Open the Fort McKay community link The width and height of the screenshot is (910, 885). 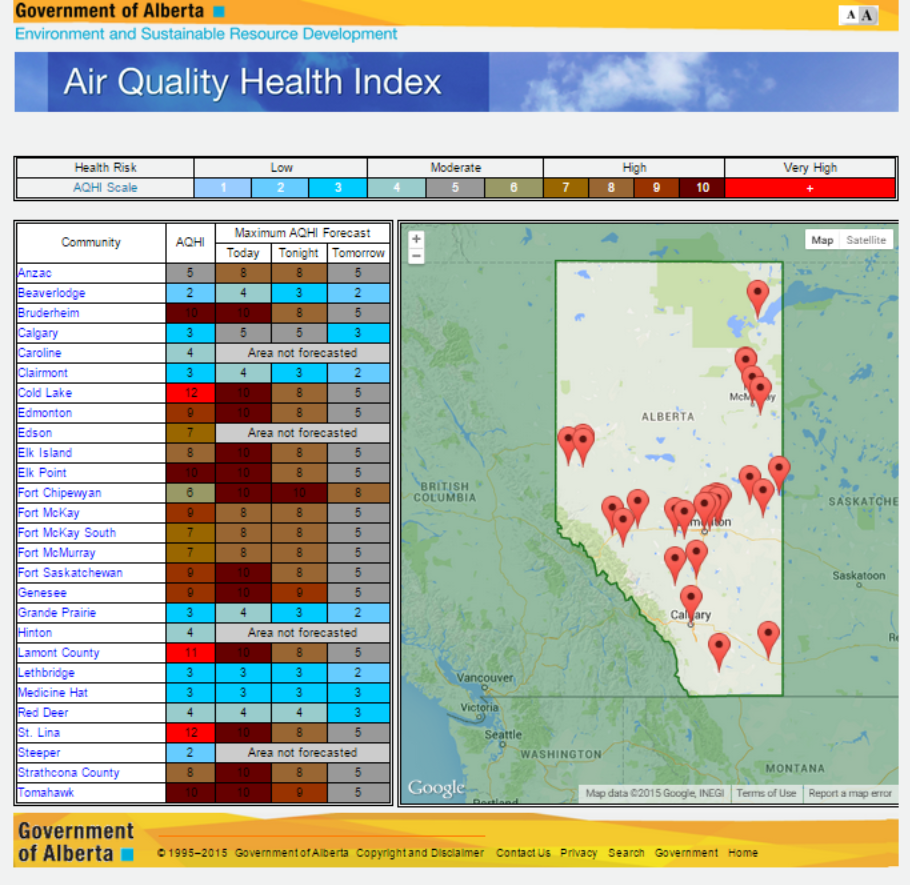point(48,513)
